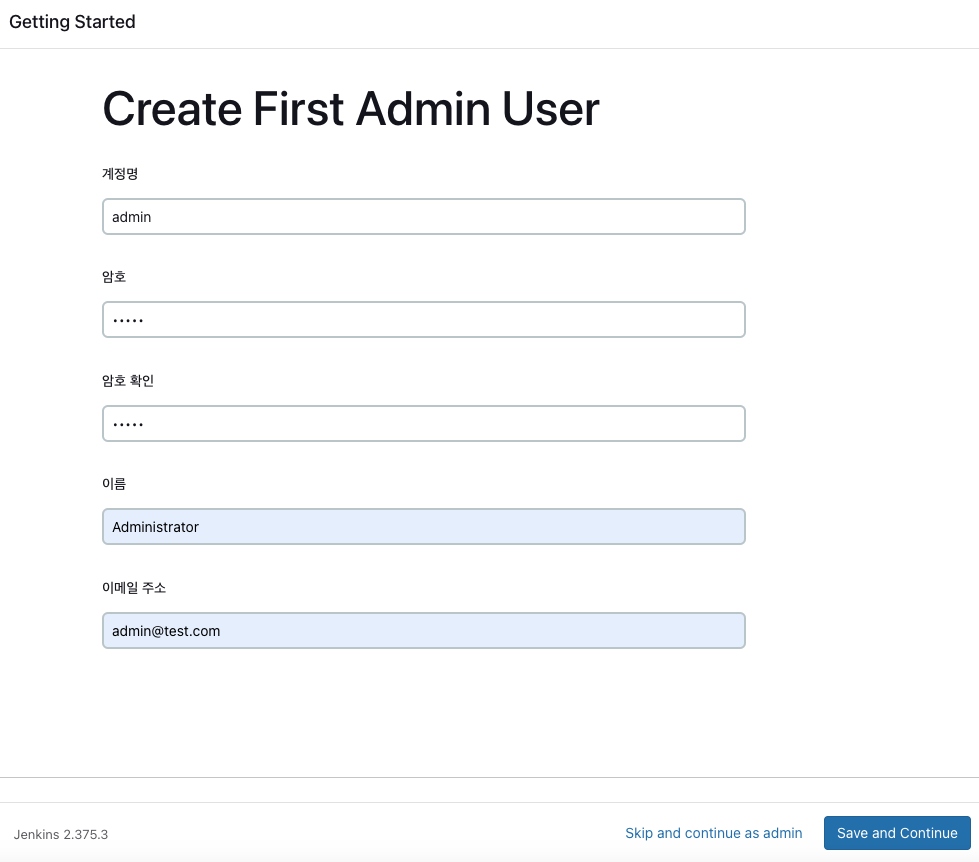979x862 pixels.
Task: Click the 암호 확인 label
Action: (x=128, y=381)
